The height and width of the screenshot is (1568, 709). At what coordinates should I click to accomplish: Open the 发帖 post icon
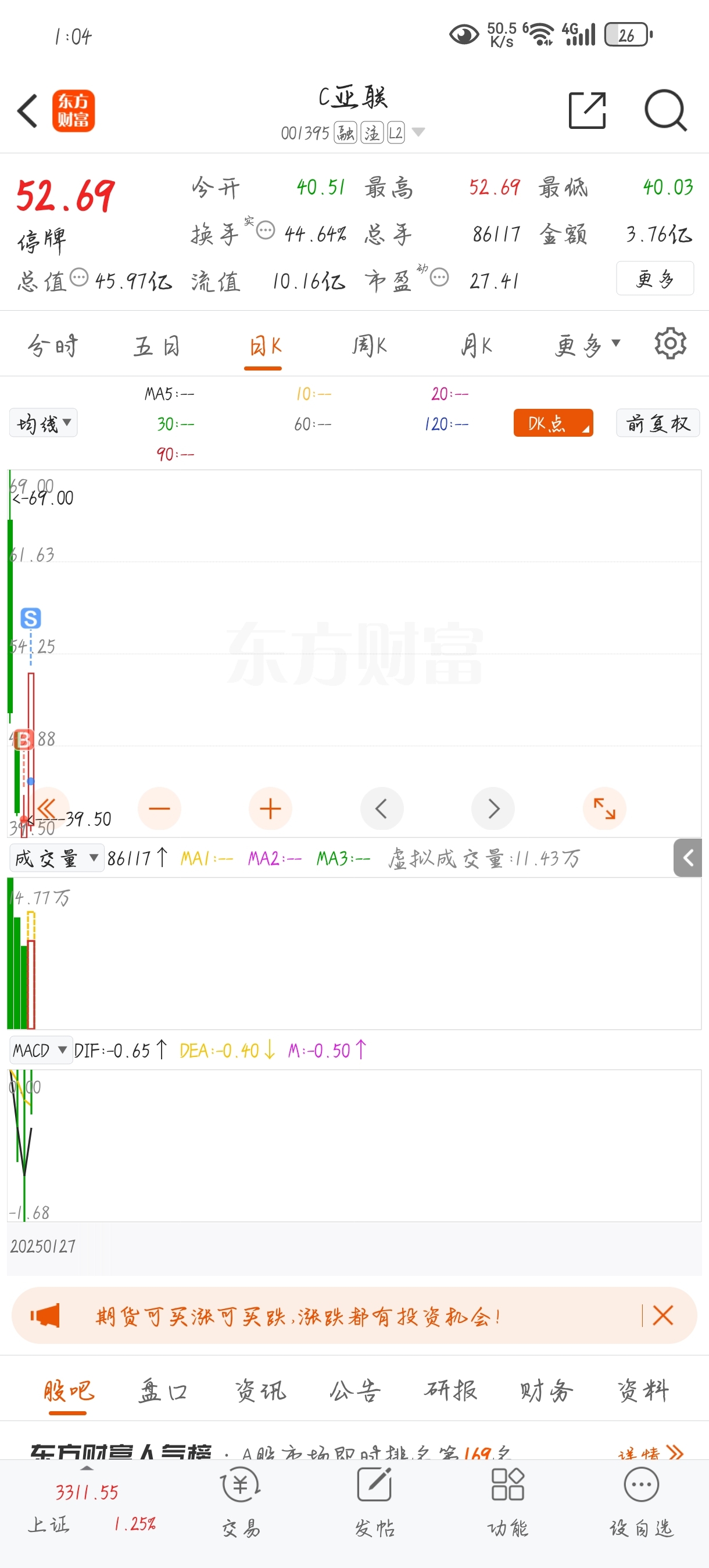point(375,1502)
